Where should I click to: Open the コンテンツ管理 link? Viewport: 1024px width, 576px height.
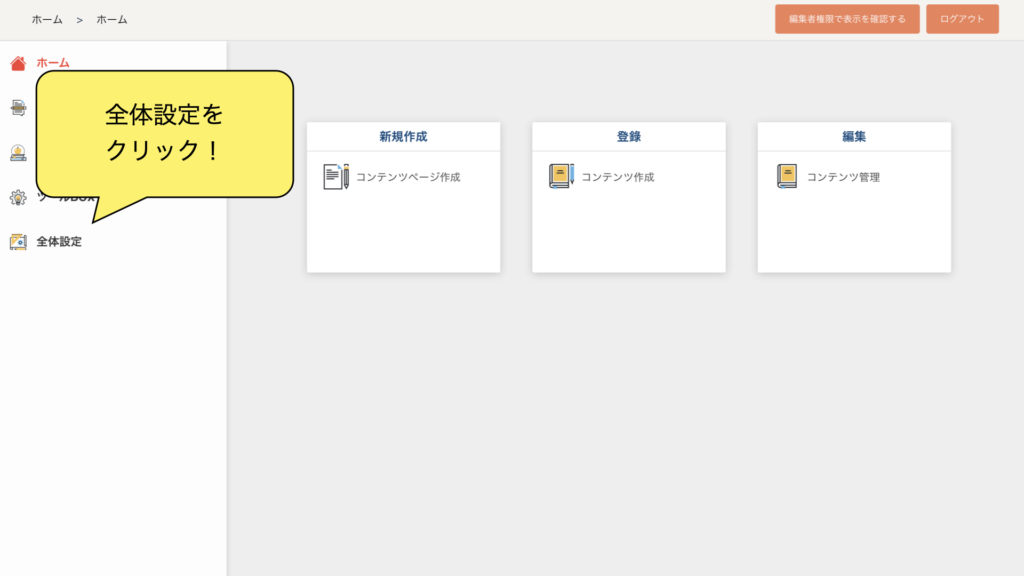[x=843, y=177]
